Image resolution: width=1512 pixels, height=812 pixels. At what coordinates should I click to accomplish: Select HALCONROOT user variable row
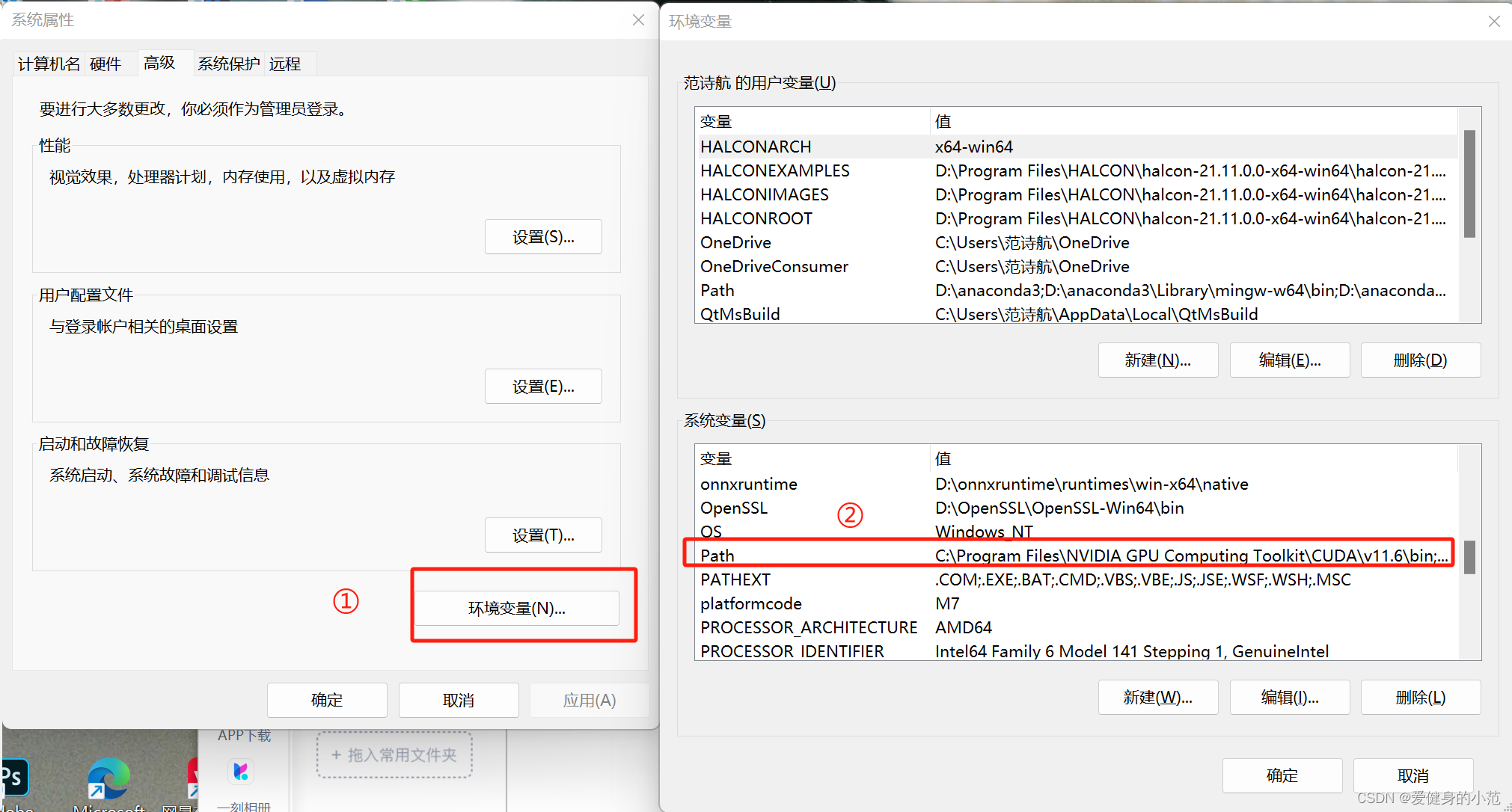(x=756, y=218)
